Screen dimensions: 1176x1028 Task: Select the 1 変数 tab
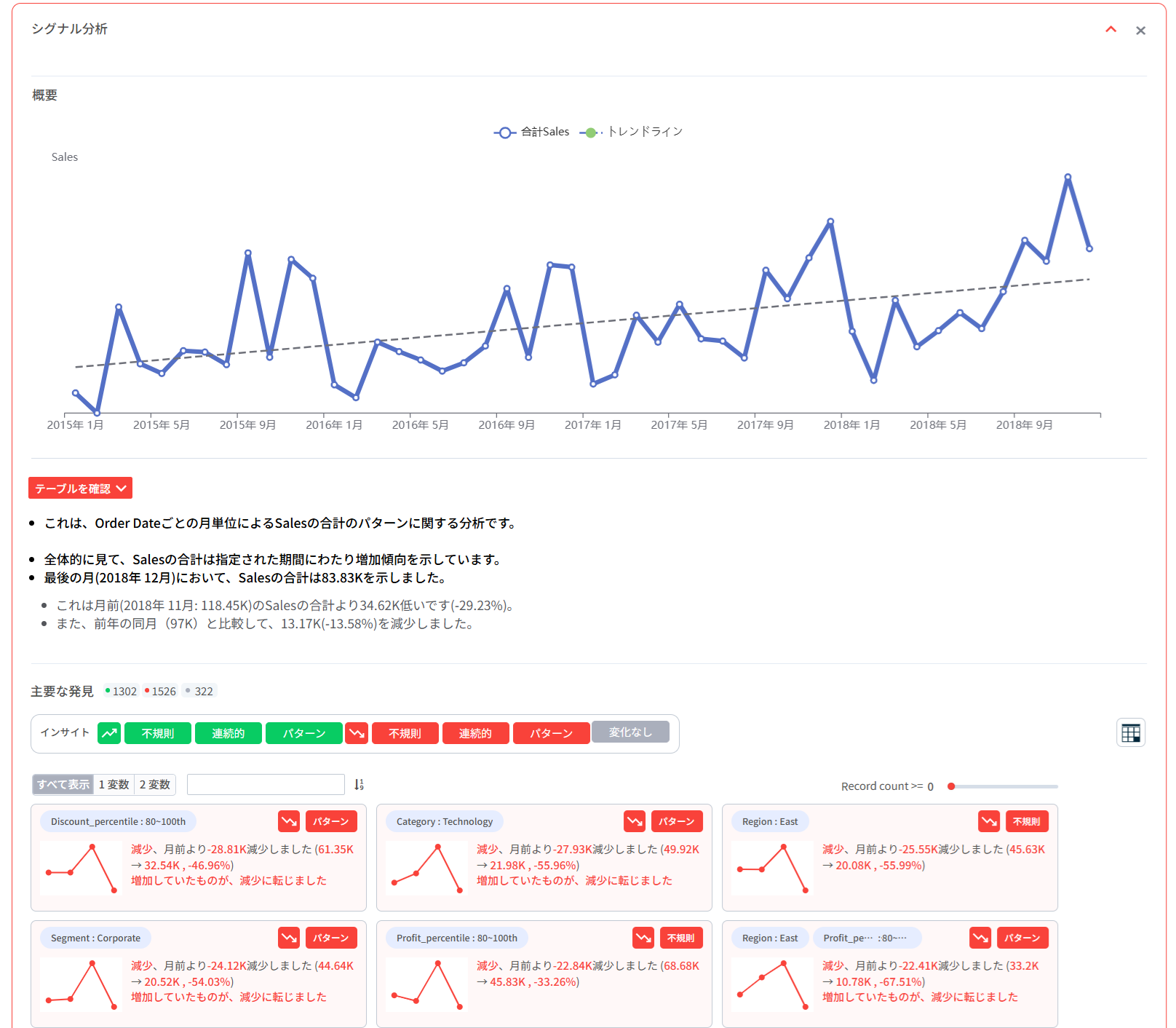(x=114, y=784)
